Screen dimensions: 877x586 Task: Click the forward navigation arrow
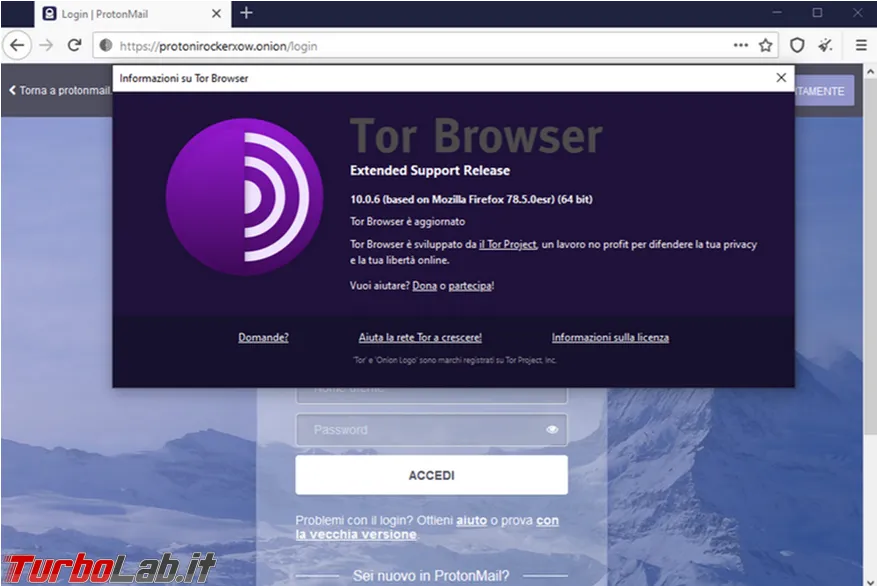point(46,45)
